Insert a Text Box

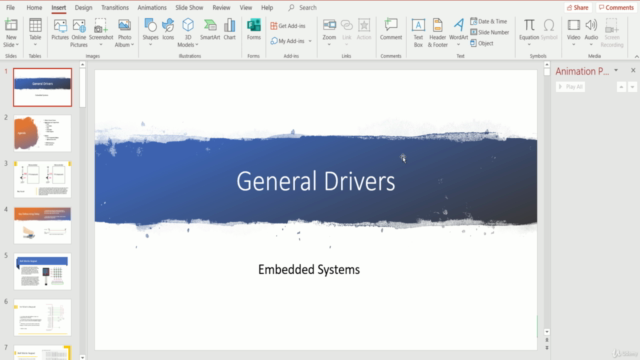(x=418, y=33)
